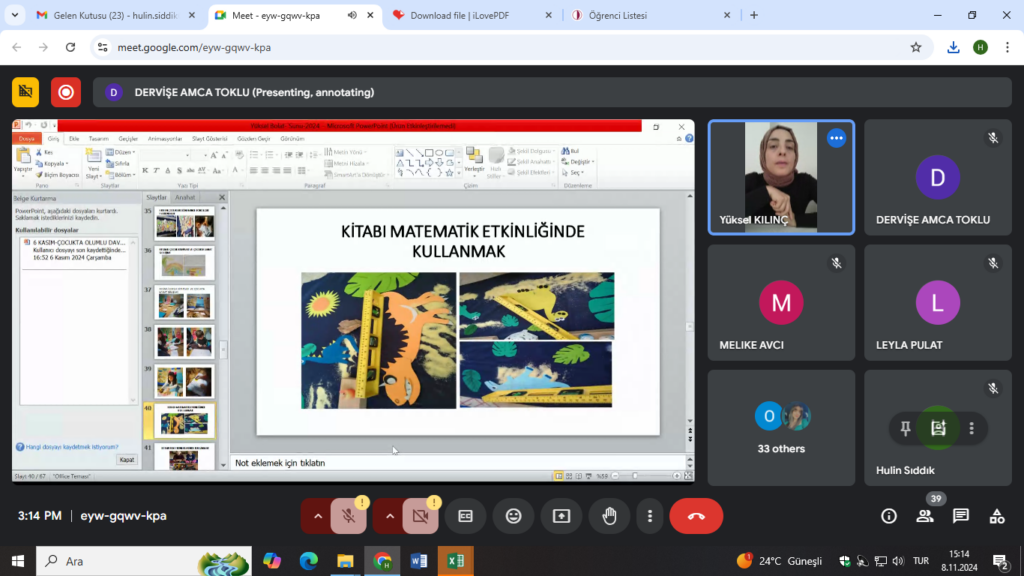The image size is (1024, 576).
Task: Open the options menu on Yüksel KILINÇ's tile
Action: point(836,139)
